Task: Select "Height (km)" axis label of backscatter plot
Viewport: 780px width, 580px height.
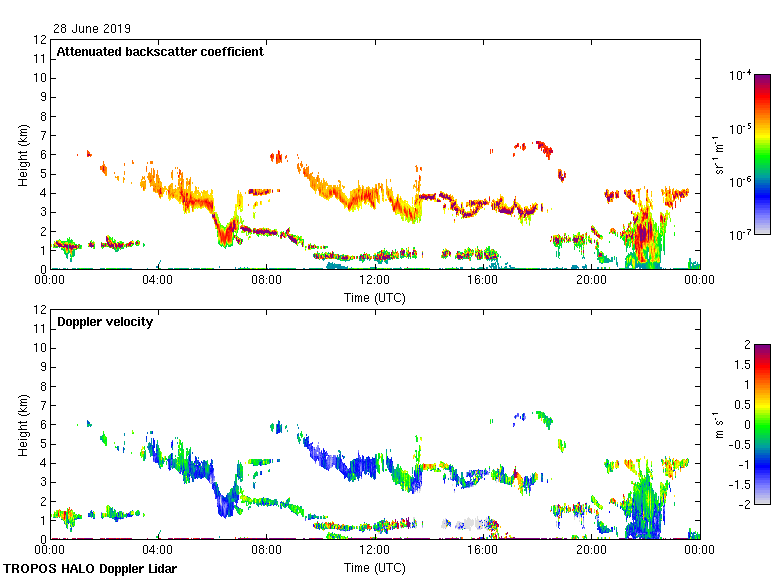Action: (x=24, y=154)
